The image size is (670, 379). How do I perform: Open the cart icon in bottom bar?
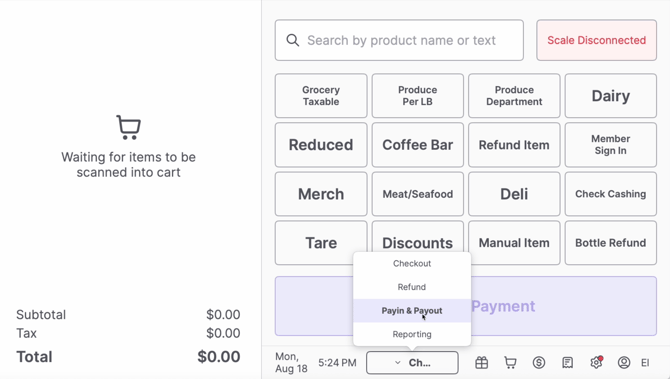[x=510, y=363]
